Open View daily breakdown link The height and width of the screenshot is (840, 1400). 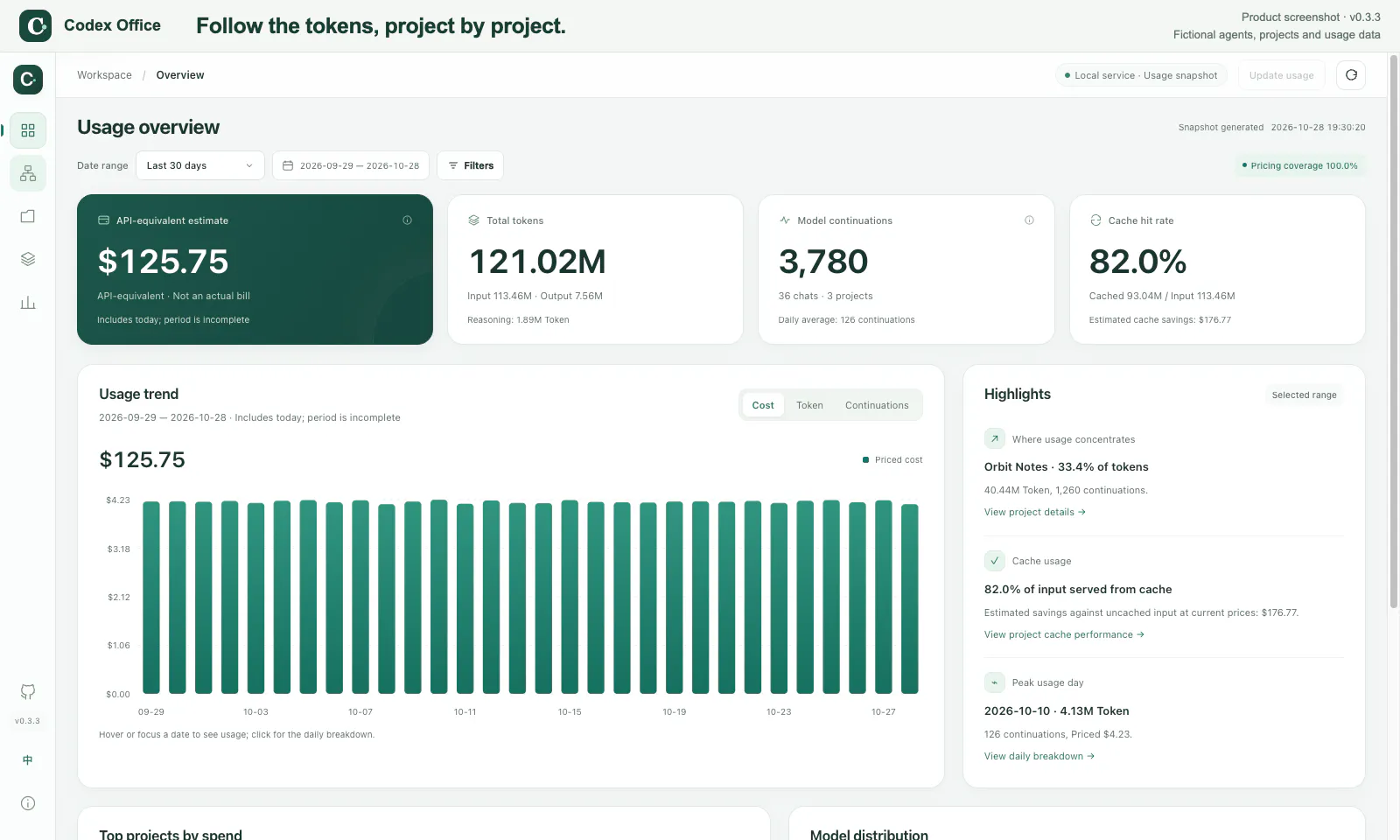coord(1039,756)
